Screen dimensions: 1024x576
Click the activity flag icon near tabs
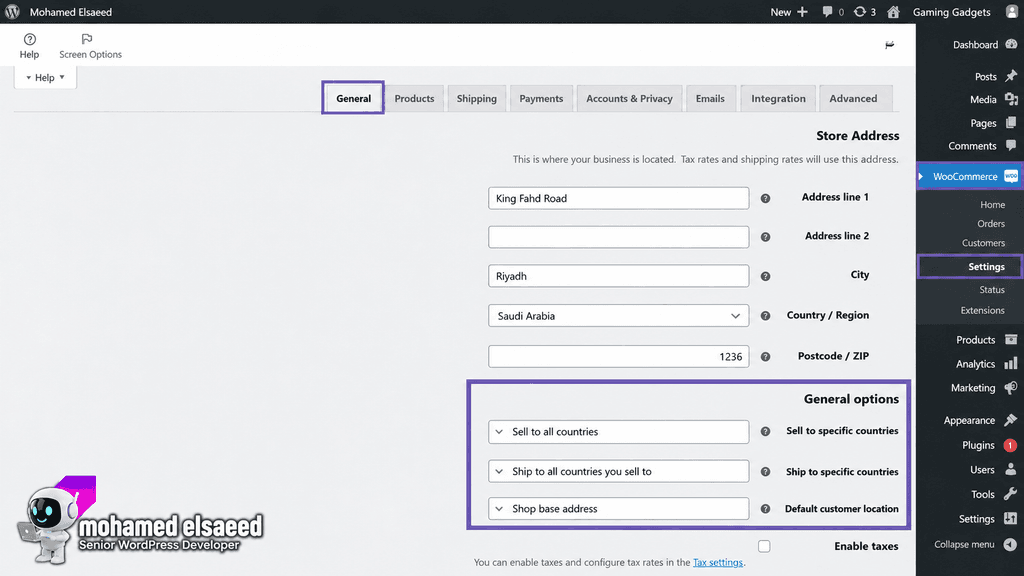pos(889,45)
